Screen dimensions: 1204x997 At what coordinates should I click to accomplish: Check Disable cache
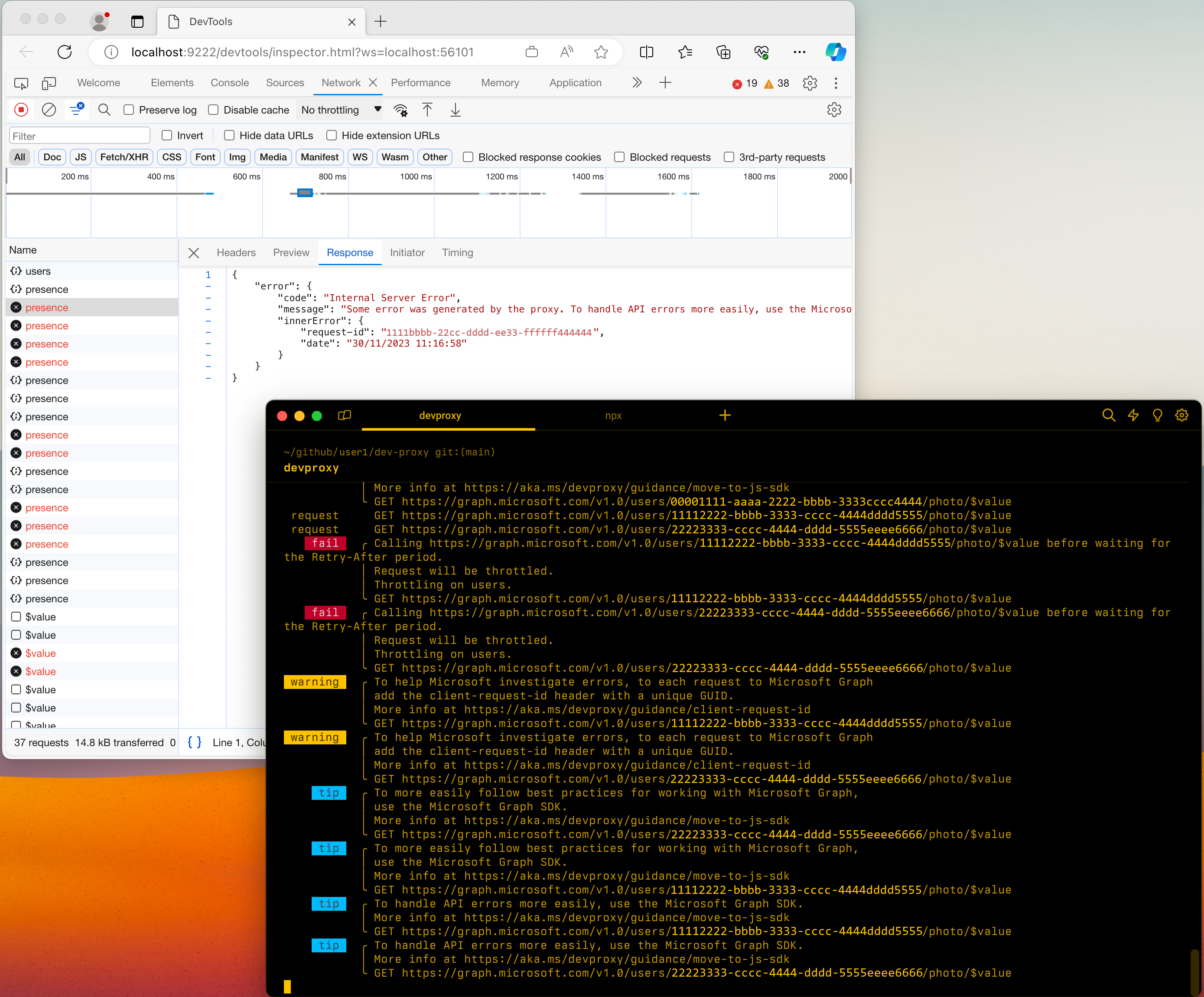click(213, 110)
